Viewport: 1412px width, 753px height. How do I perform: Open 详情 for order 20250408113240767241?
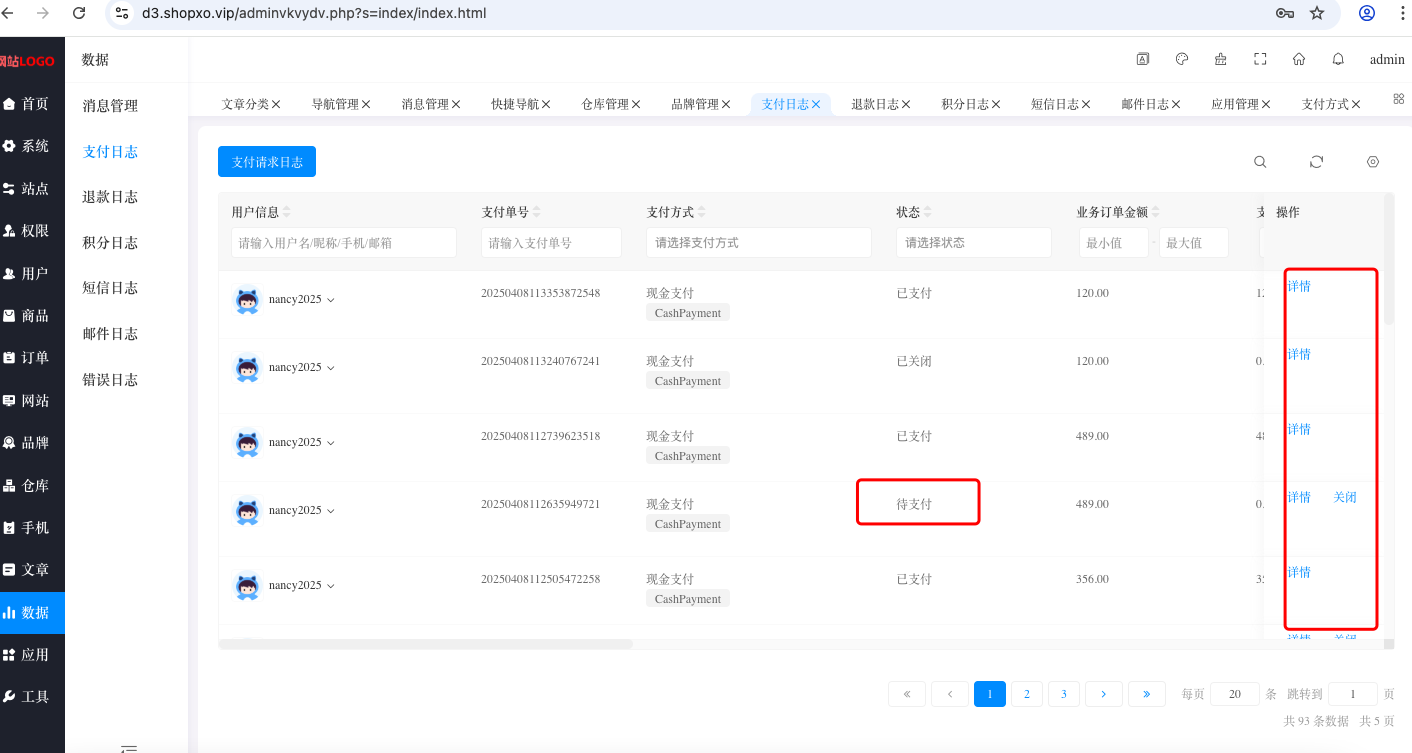coord(1299,354)
